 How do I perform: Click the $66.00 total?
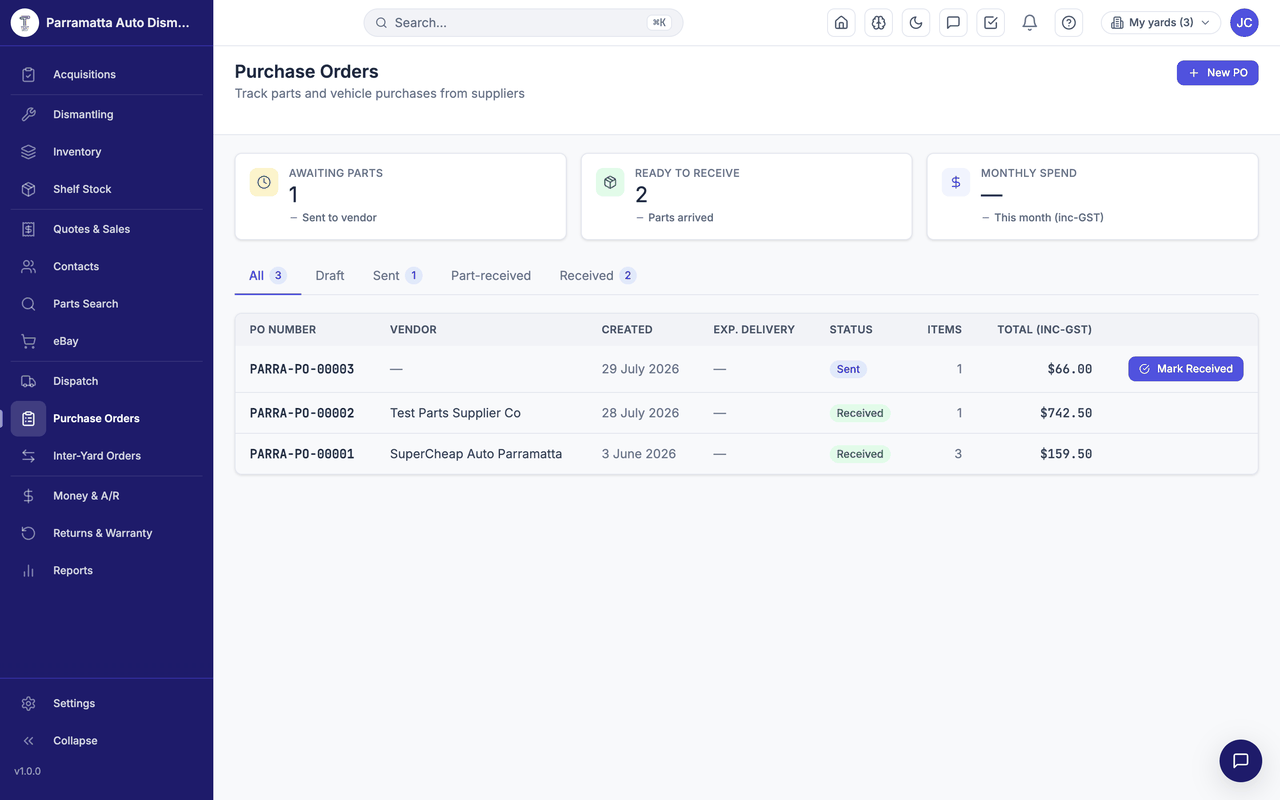click(x=1070, y=369)
